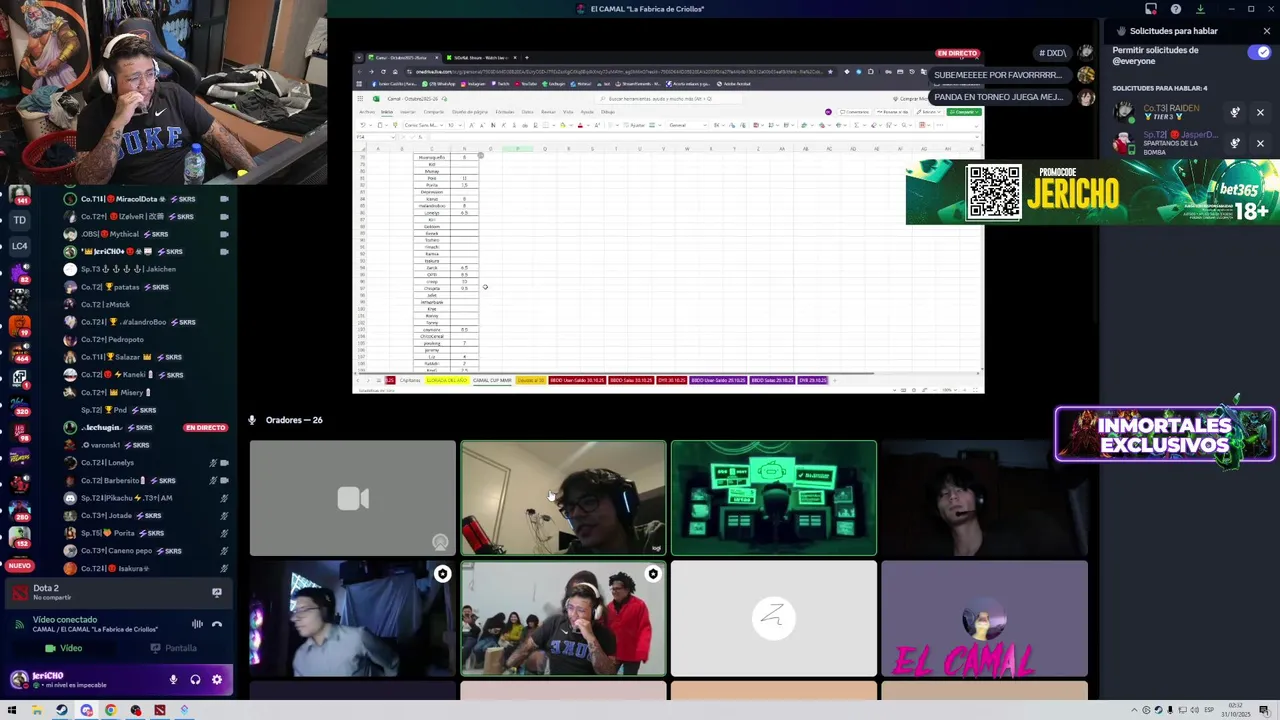Open font size dropdown showing 10
Screen dimensions: 1280x720
452,125
